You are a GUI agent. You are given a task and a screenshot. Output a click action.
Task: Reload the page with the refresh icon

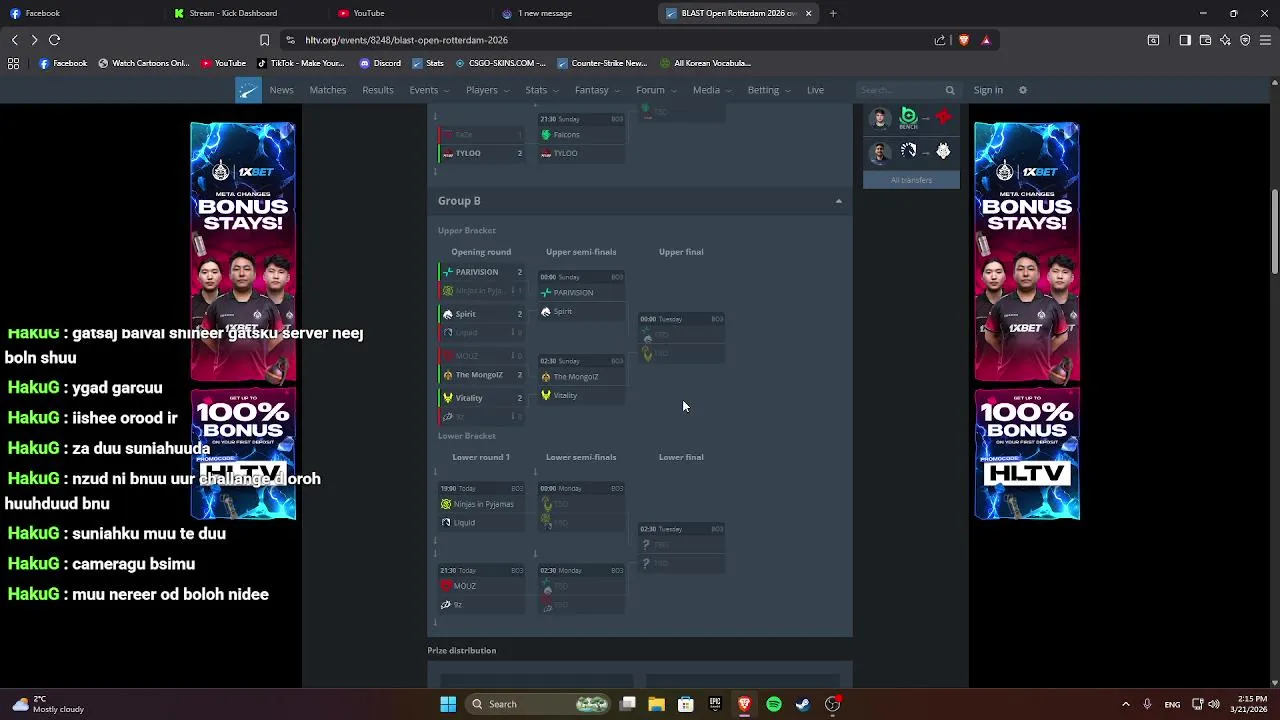pyautogui.click(x=54, y=40)
